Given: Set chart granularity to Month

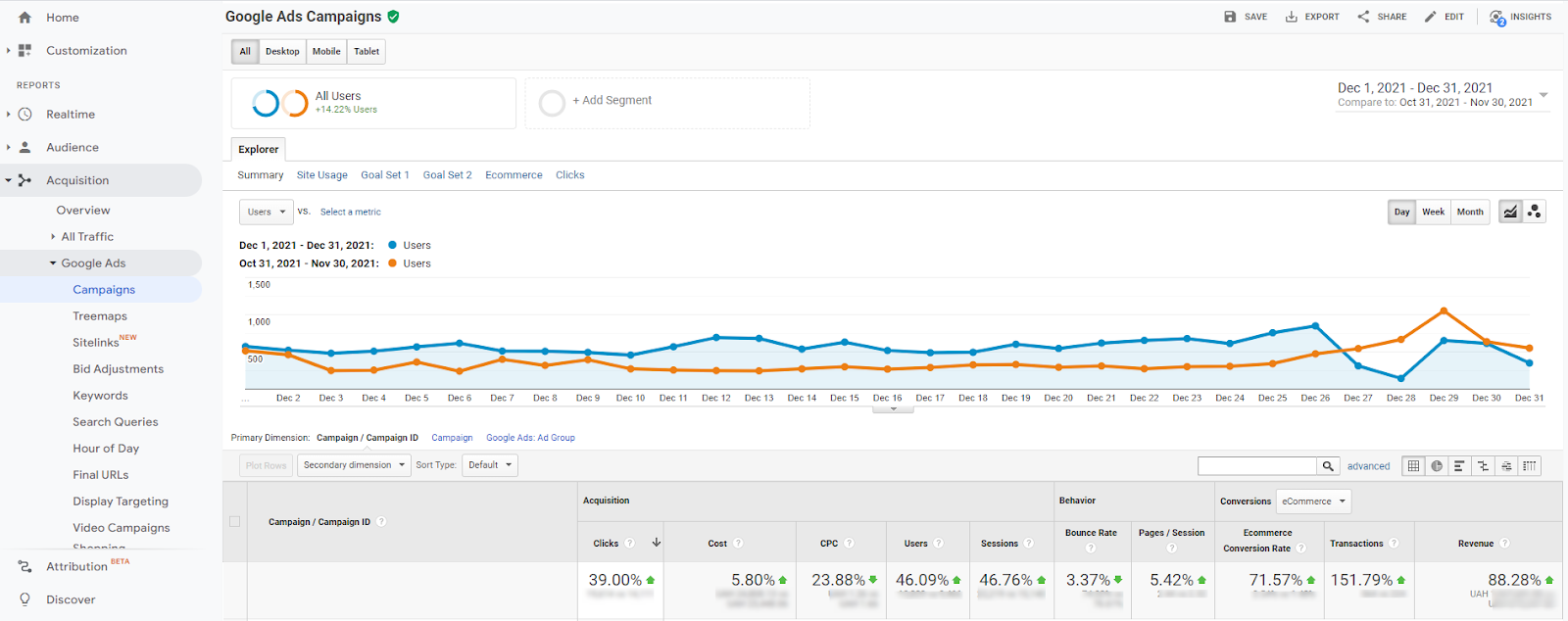Looking at the screenshot, I should (1470, 212).
